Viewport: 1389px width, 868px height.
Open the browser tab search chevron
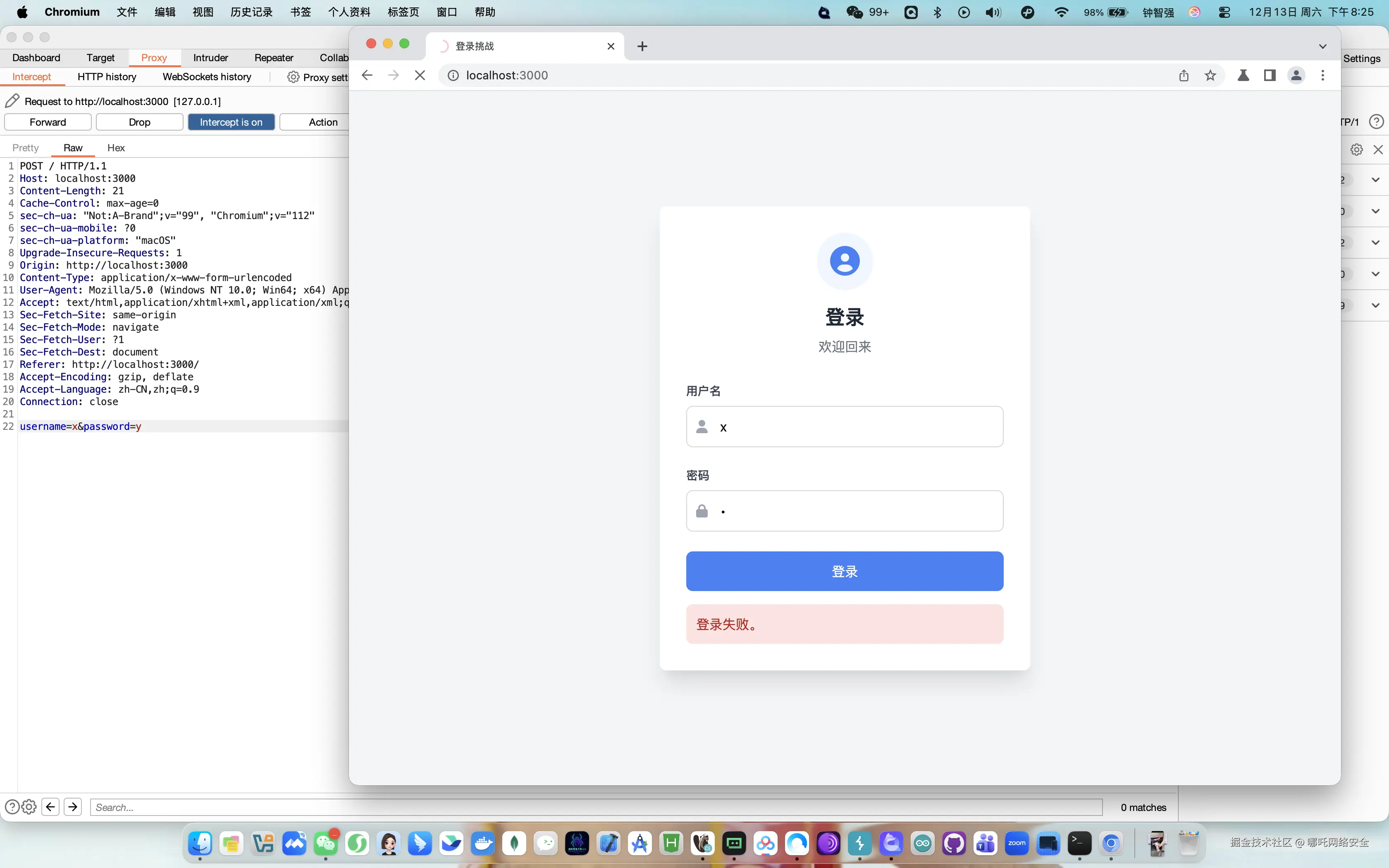tap(1322, 46)
